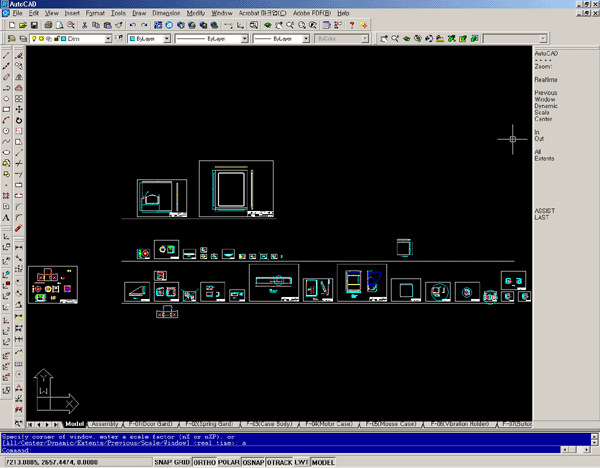
Task: Choose LAST in the screen menu
Action: point(541,217)
